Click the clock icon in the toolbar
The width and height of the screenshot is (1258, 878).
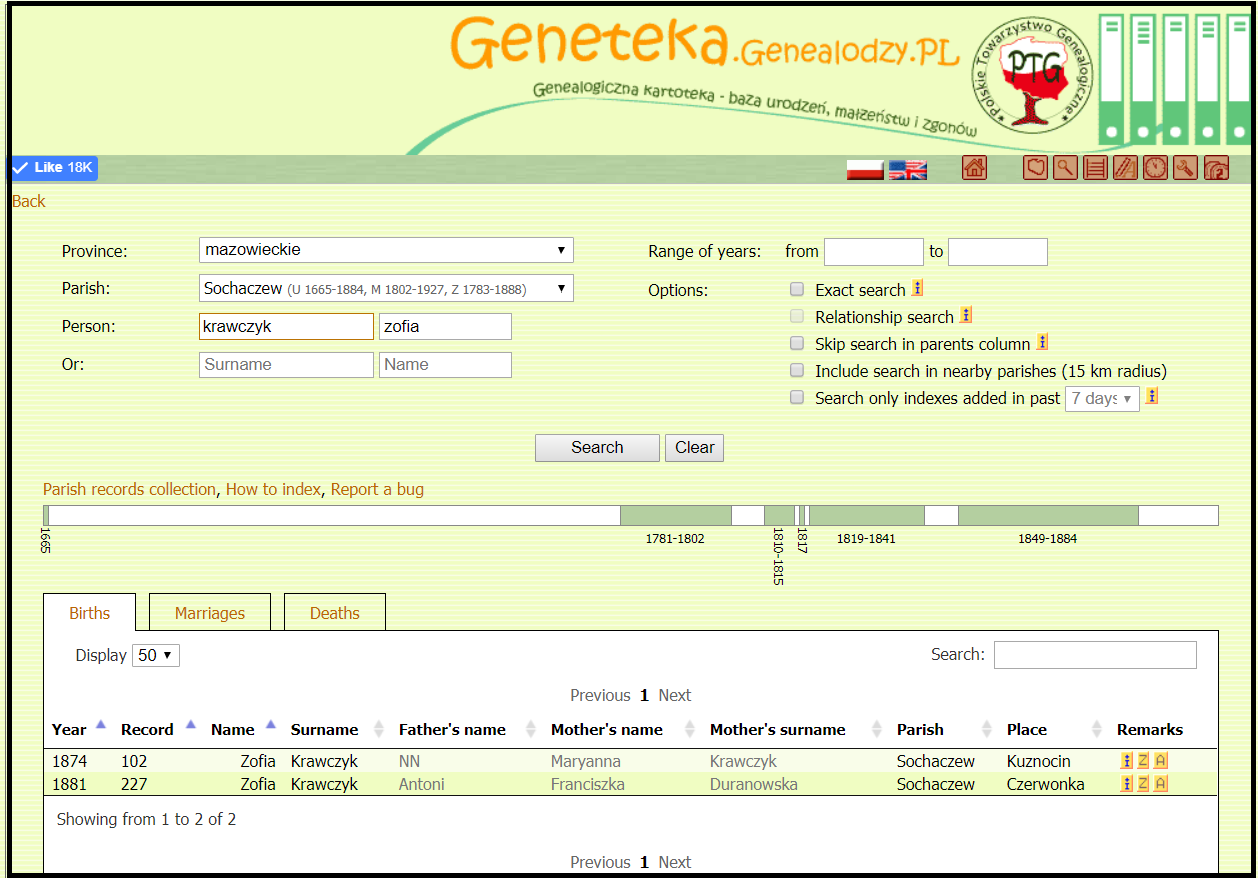coord(1155,168)
